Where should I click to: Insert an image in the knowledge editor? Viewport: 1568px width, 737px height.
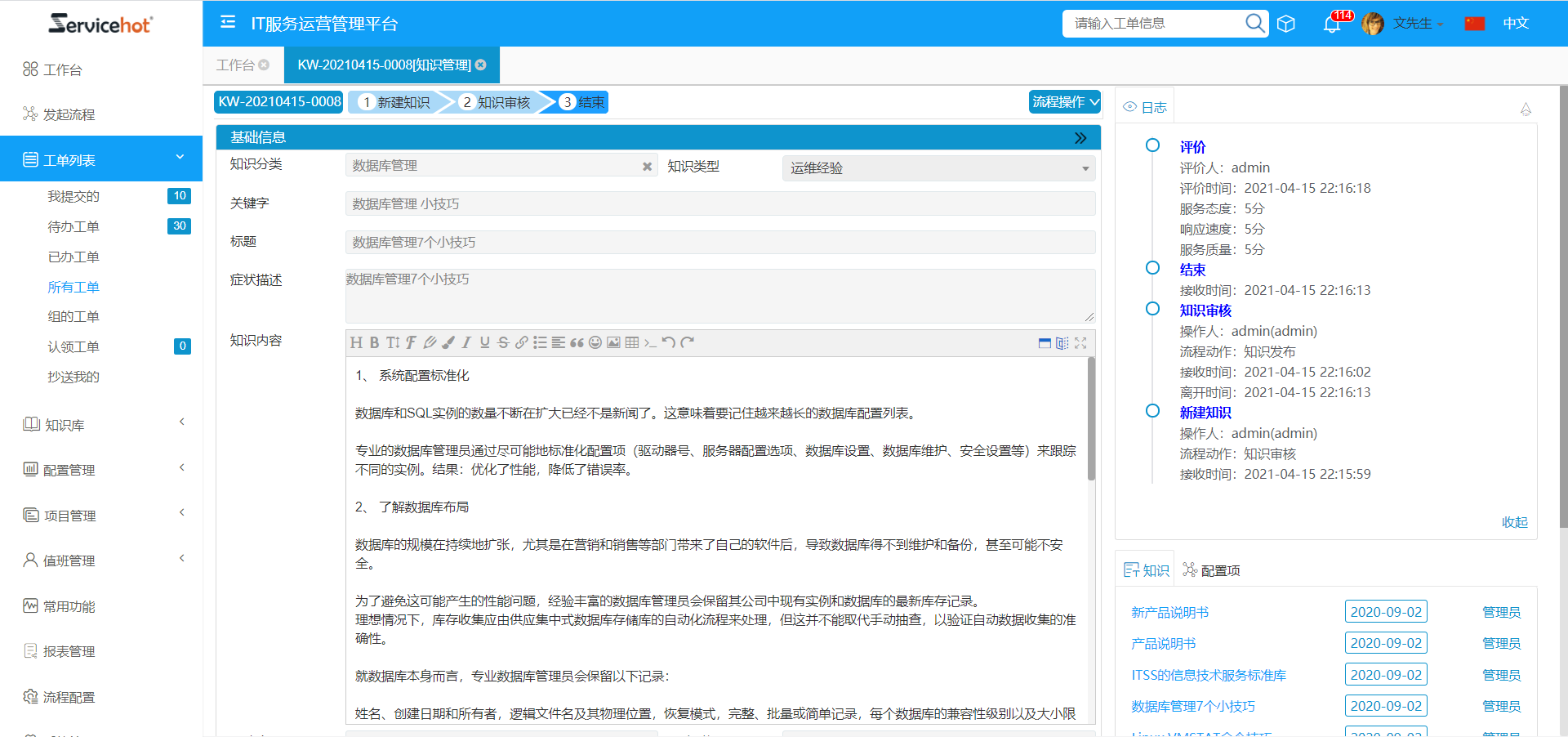coord(614,342)
